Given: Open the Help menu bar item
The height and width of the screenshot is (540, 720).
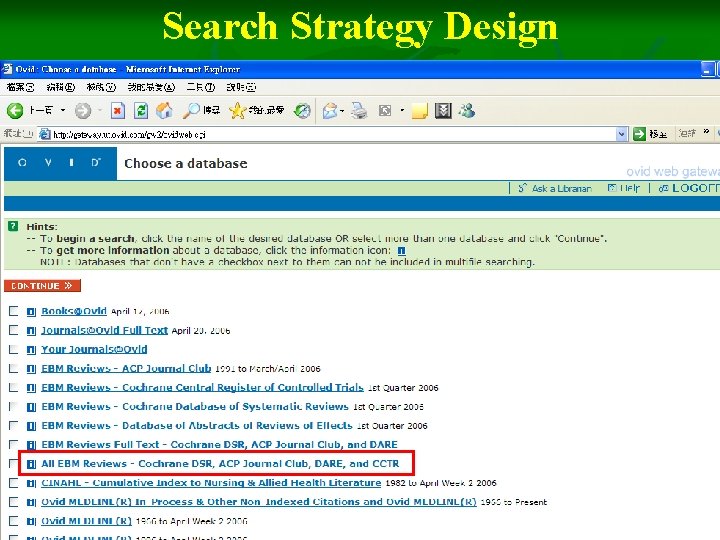Looking at the screenshot, I should point(241,87).
